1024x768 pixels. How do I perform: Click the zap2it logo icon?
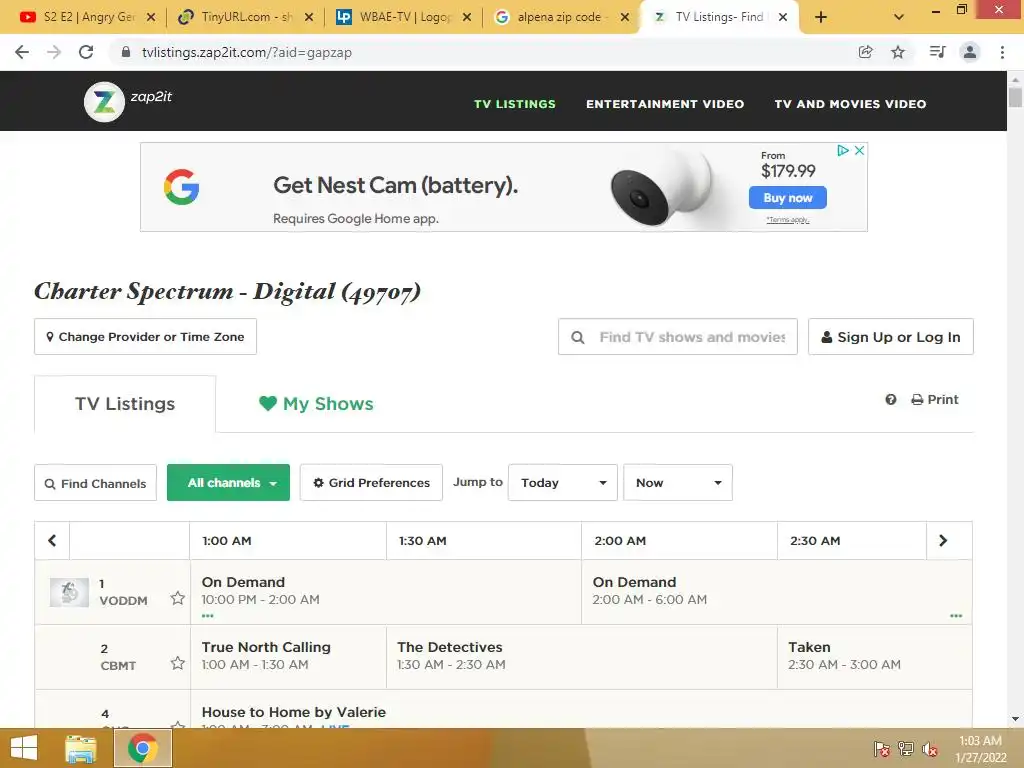tap(104, 102)
